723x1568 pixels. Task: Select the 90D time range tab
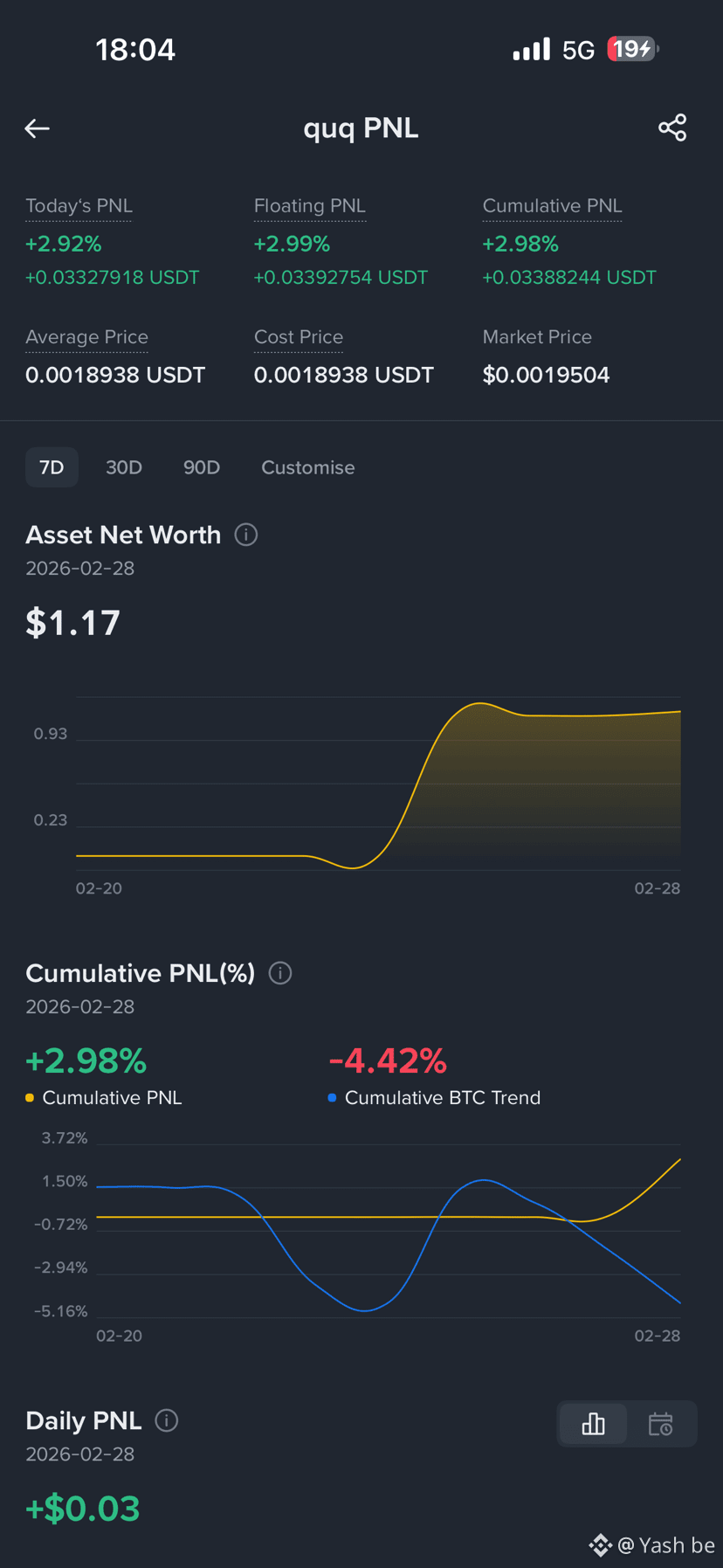tap(202, 467)
